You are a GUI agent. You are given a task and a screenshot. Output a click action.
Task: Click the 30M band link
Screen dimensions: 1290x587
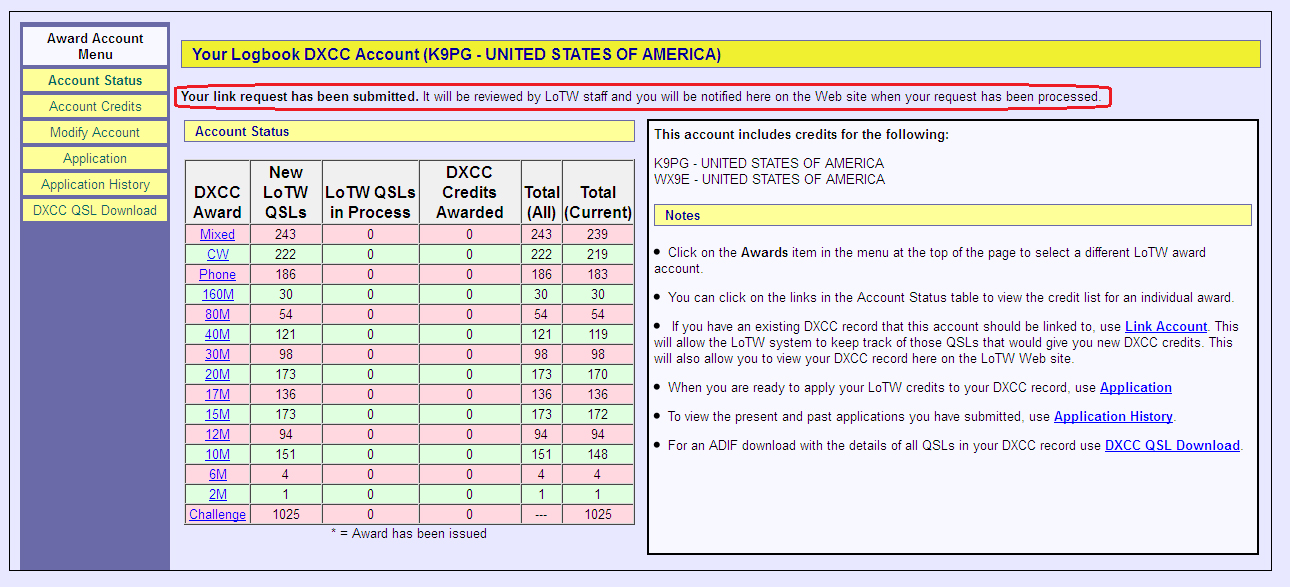tap(217, 355)
